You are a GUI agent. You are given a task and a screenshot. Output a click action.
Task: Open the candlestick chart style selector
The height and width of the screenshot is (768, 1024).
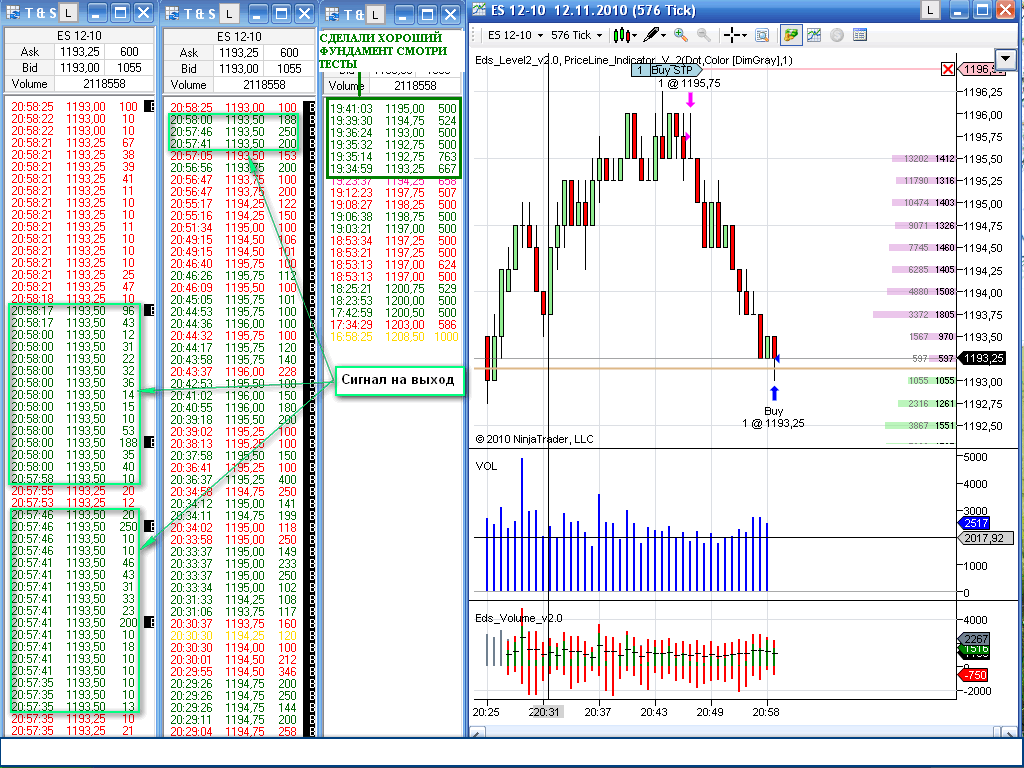tap(625, 35)
